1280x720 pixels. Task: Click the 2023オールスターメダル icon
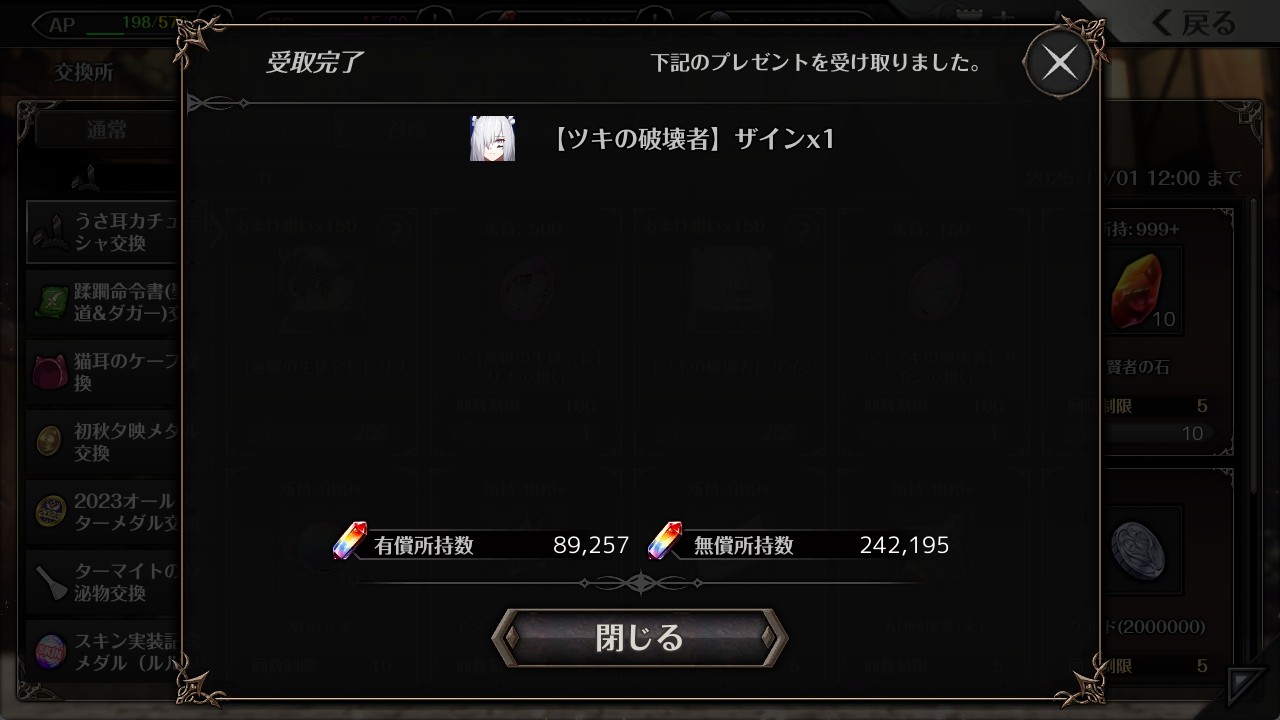[50, 512]
